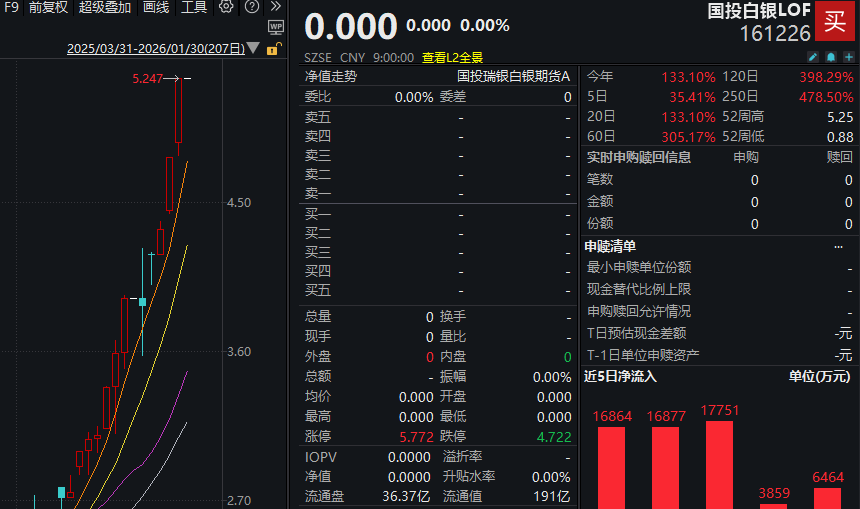Click the pencil note icon
This screenshot has height=509, width=860.
click(813, 56)
